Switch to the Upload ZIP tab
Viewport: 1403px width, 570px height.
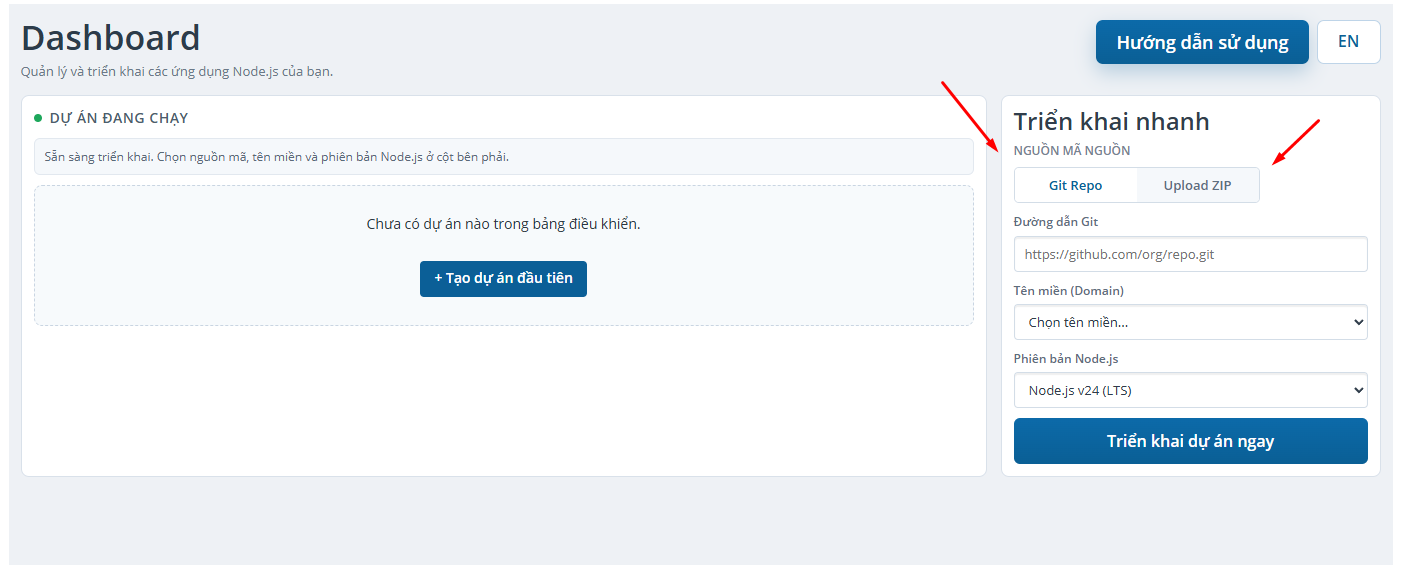coord(1197,185)
